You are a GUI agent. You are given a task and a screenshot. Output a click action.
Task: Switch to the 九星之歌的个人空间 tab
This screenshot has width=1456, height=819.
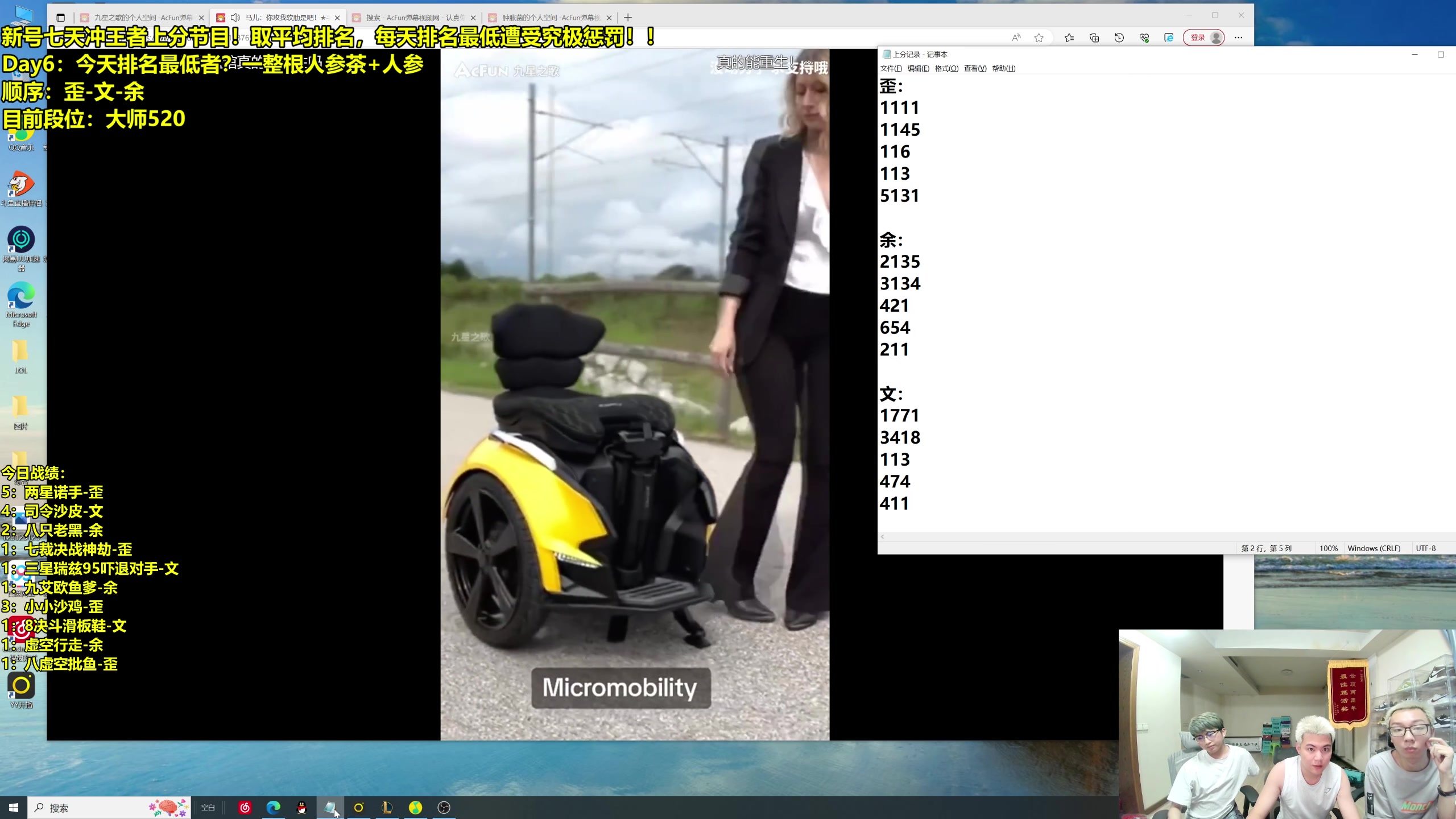[142, 18]
